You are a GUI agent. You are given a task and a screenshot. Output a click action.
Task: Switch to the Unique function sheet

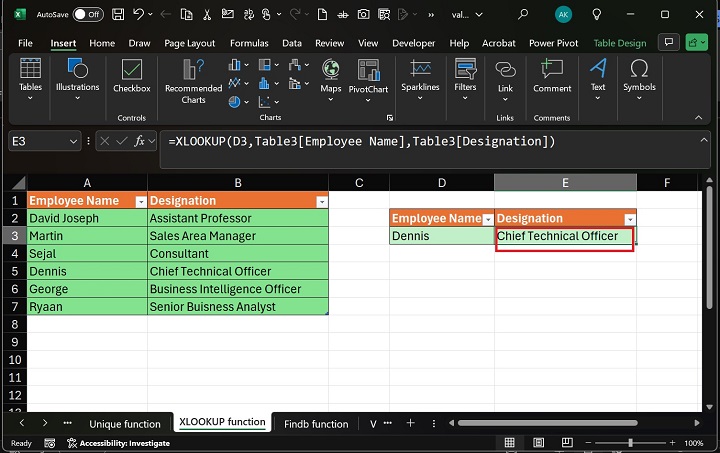[x=125, y=424]
